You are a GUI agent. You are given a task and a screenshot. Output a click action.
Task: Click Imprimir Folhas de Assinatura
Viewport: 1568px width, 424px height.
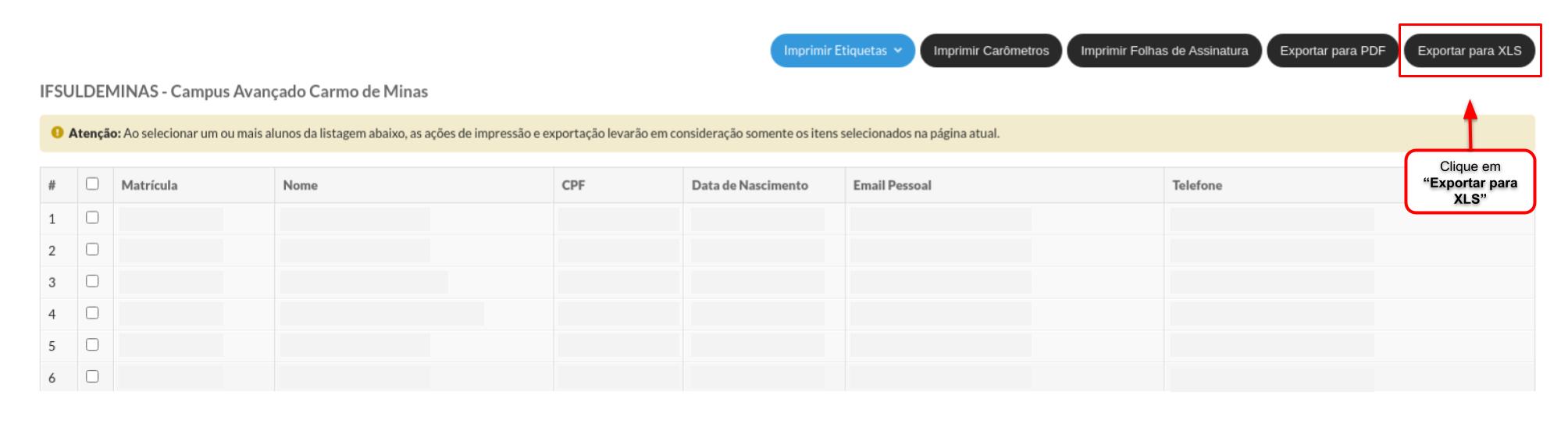(x=1164, y=51)
